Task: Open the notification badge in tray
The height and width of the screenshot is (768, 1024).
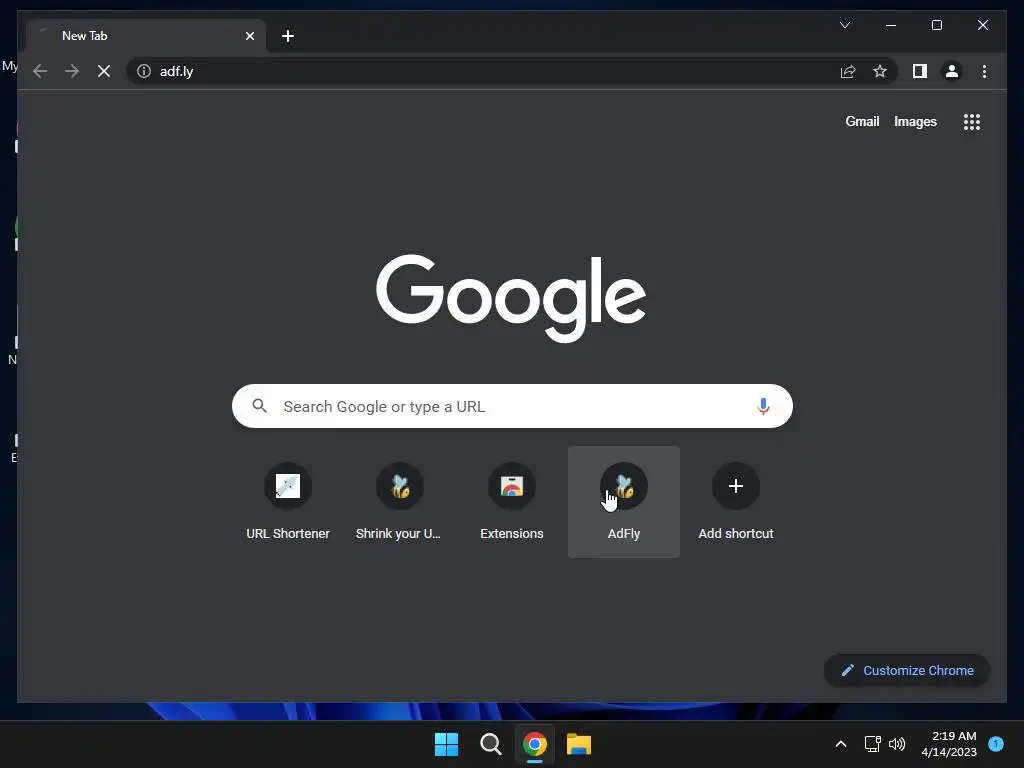Action: (x=996, y=744)
